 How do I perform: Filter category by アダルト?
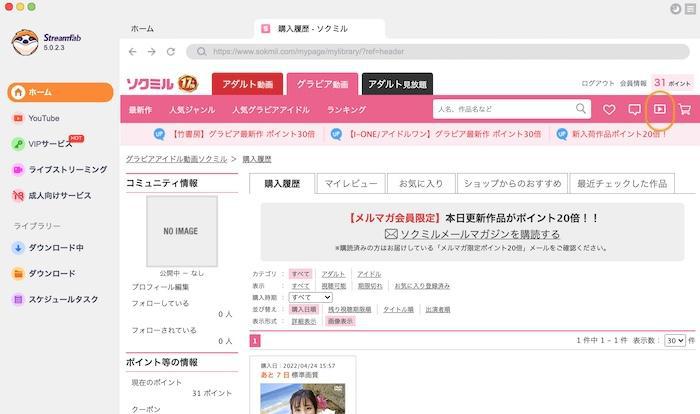tap(333, 274)
